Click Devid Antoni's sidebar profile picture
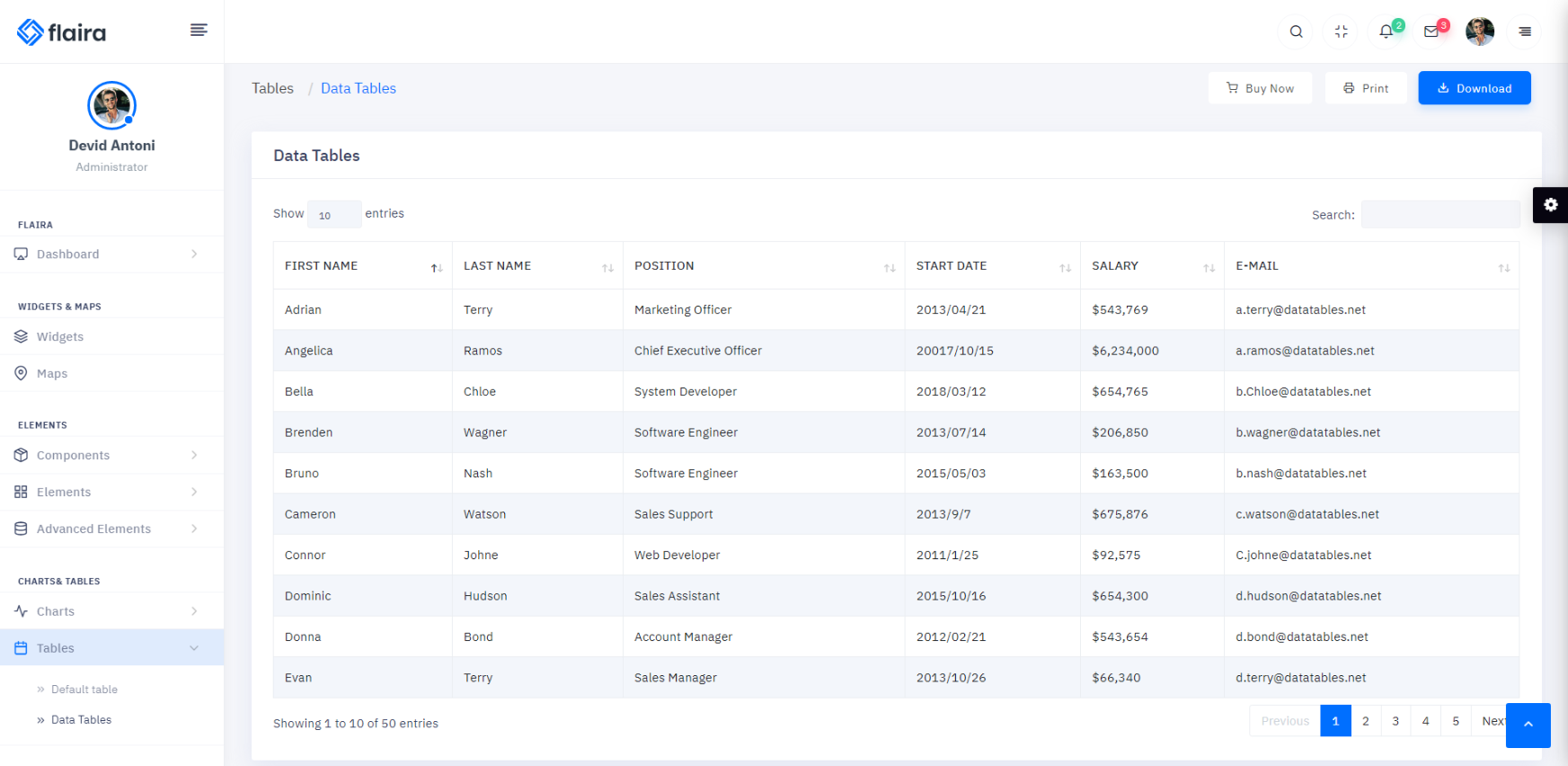Screen dimensions: 1568x766 click(111, 105)
